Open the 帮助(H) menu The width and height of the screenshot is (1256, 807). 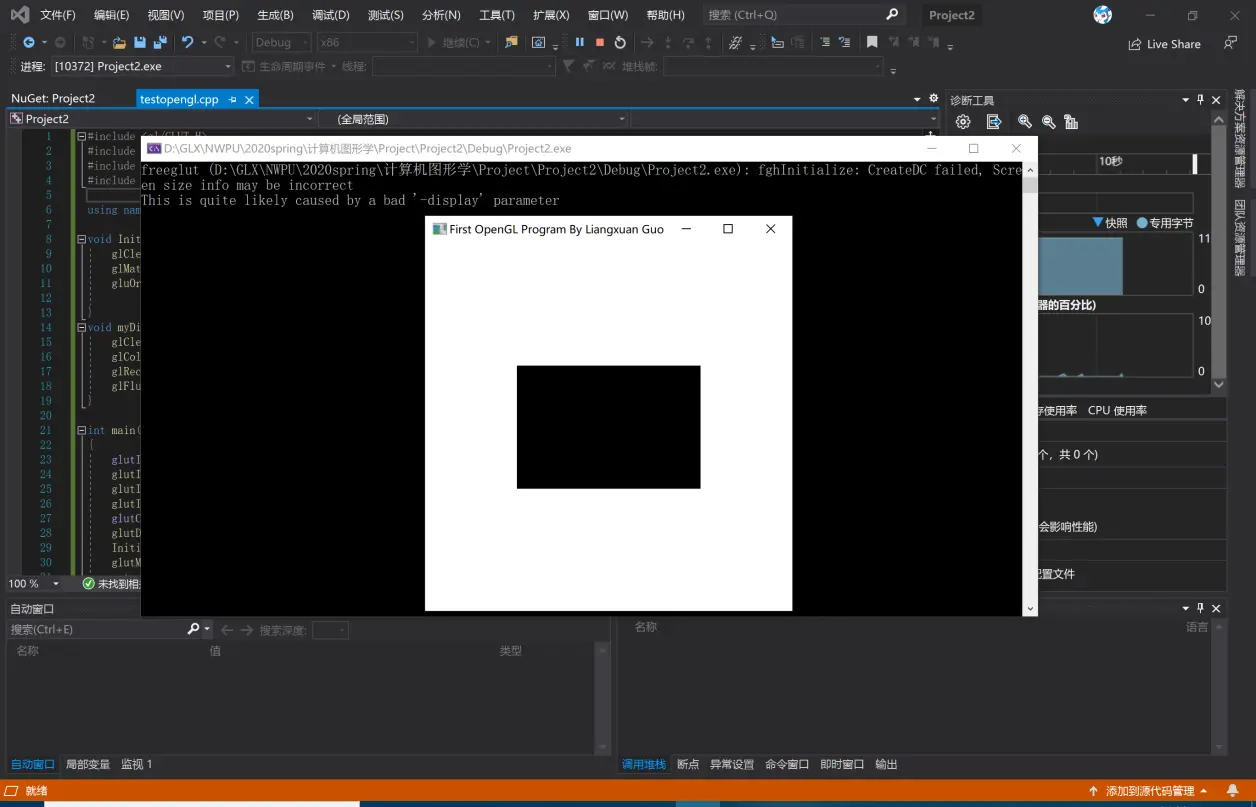[x=666, y=15]
